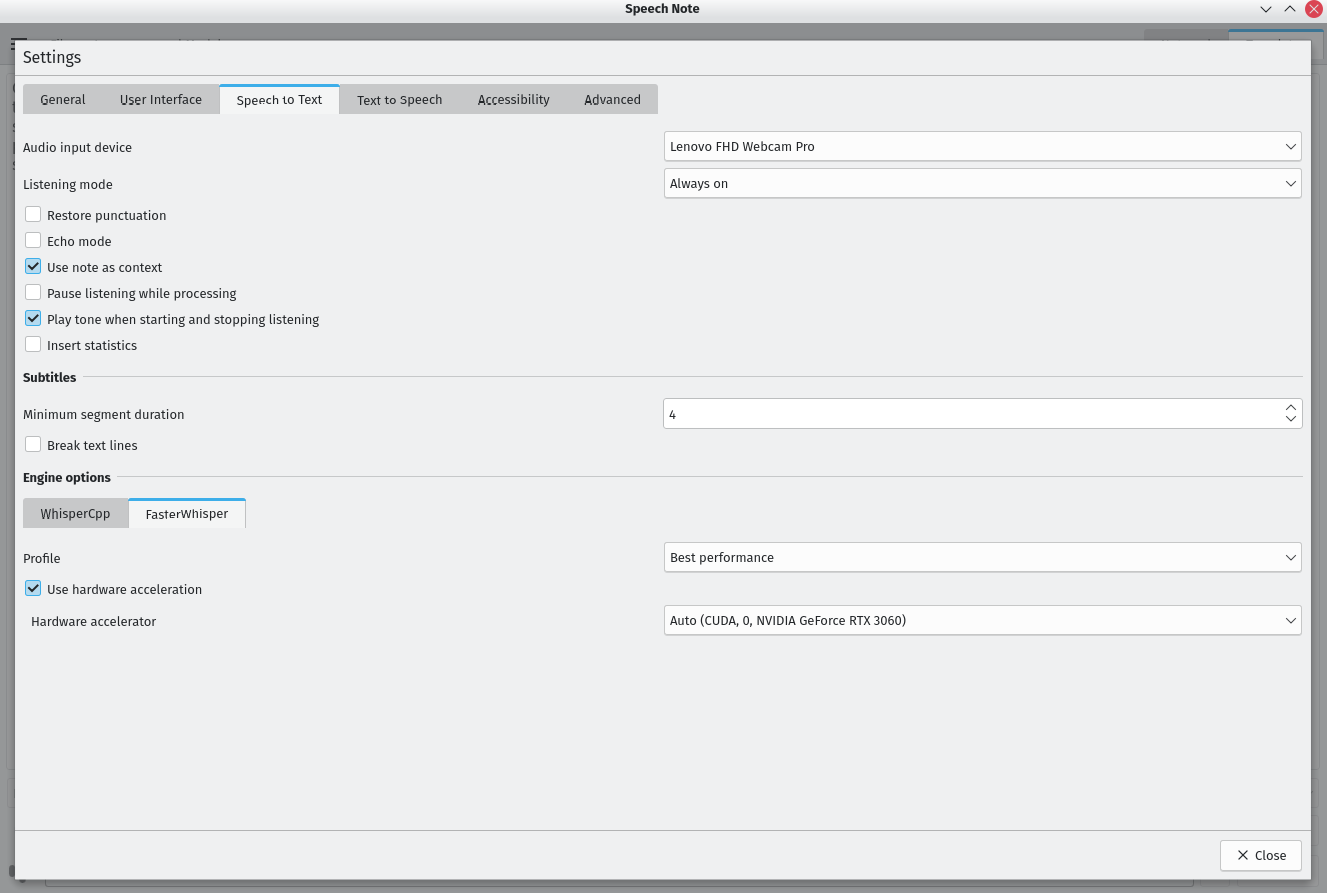Click the Settings dialog title

pyautogui.click(x=52, y=57)
